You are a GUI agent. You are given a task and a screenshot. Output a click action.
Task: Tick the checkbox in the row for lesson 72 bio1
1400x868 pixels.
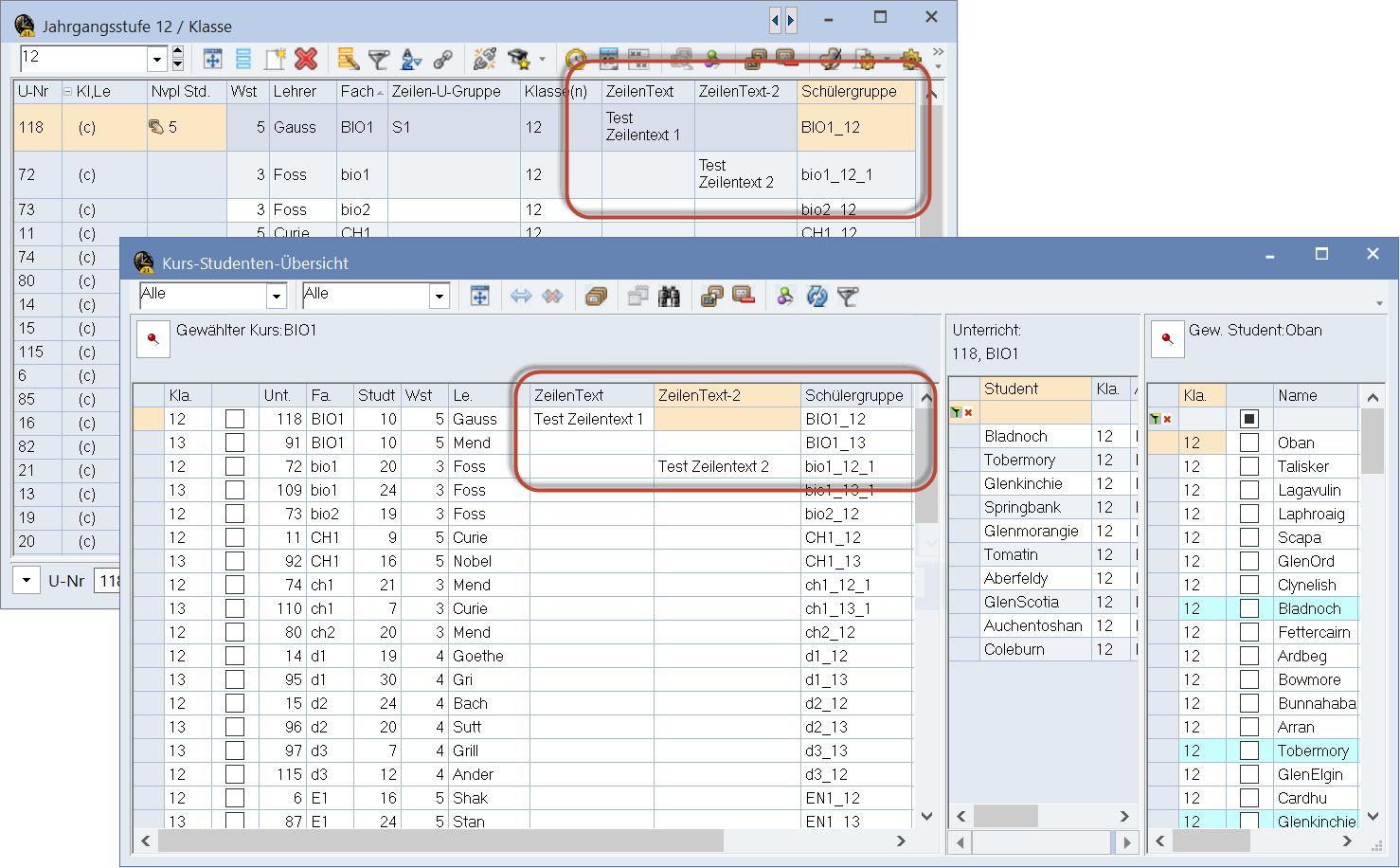coord(235,466)
